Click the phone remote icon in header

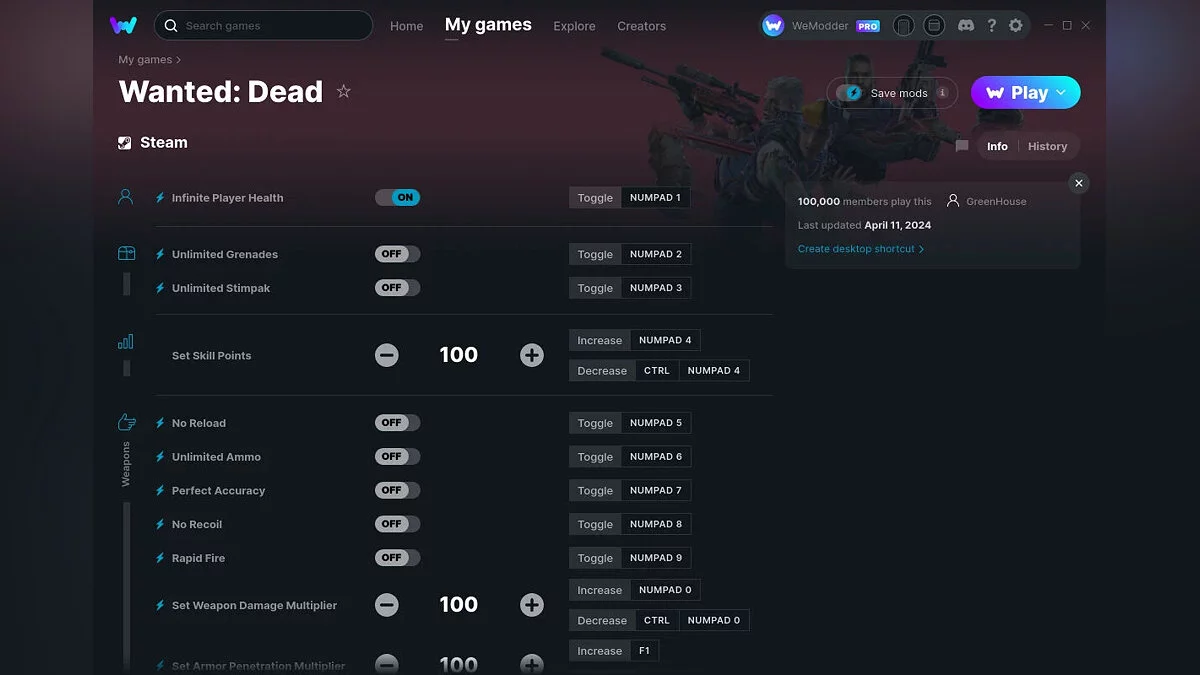point(904,26)
